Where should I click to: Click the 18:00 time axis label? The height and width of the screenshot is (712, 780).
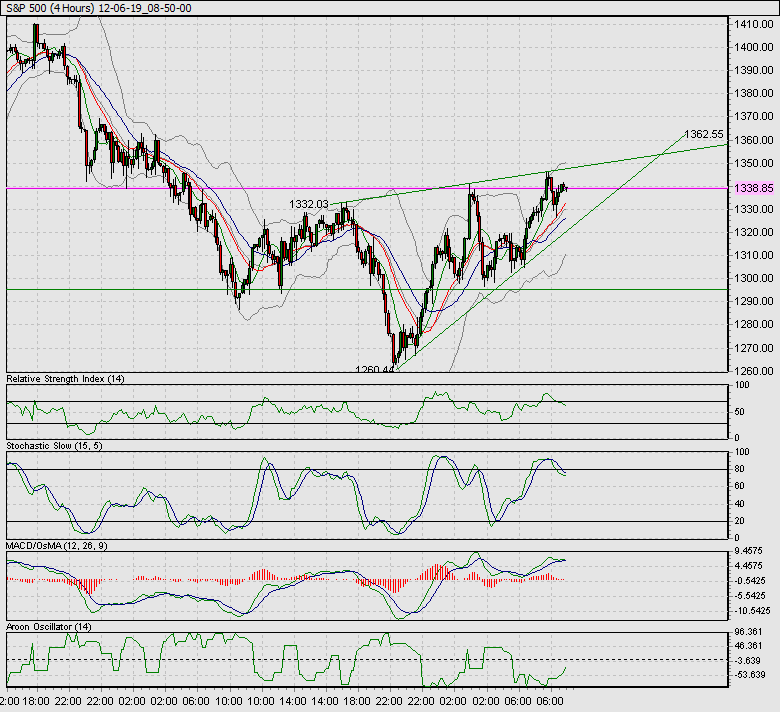36,702
